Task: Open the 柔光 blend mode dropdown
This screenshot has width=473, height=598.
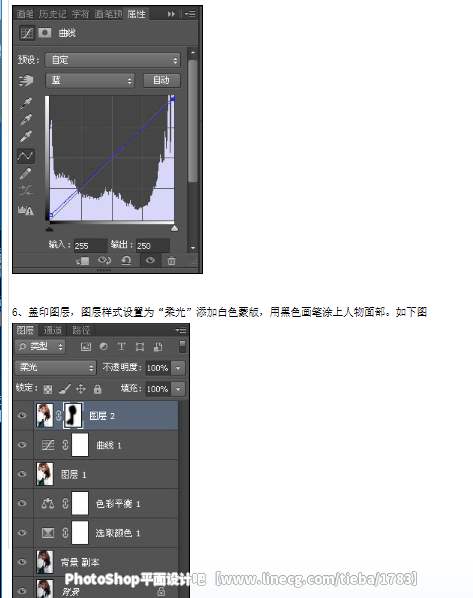Action: 55,368
